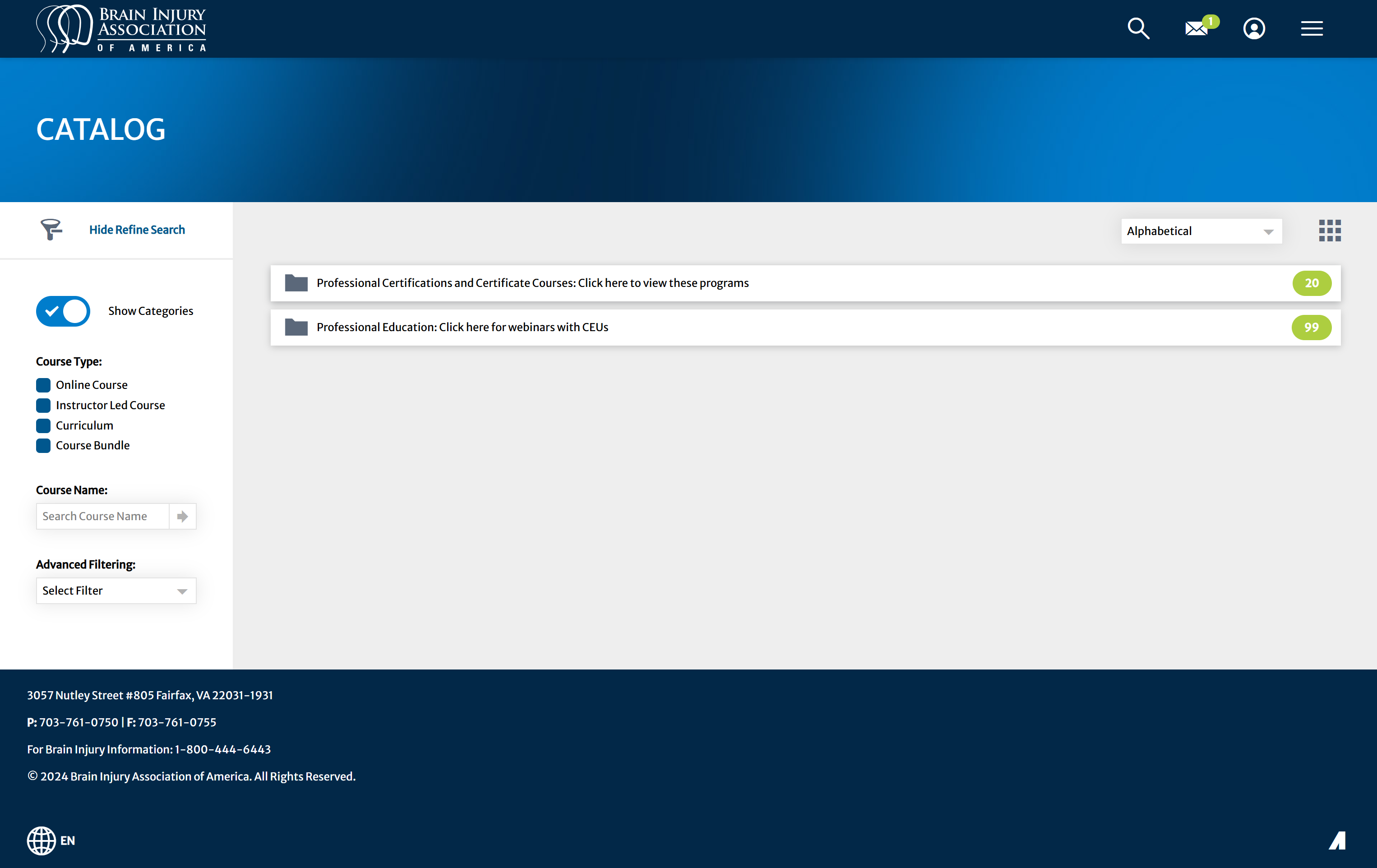This screenshot has width=1377, height=868.
Task: Click the Advanced Filtering label
Action: (86, 564)
